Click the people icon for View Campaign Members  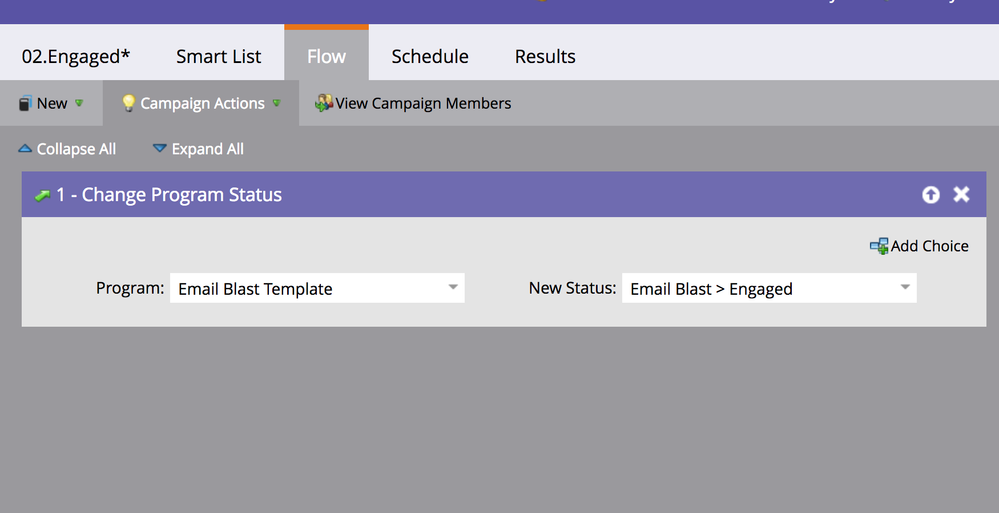click(324, 103)
